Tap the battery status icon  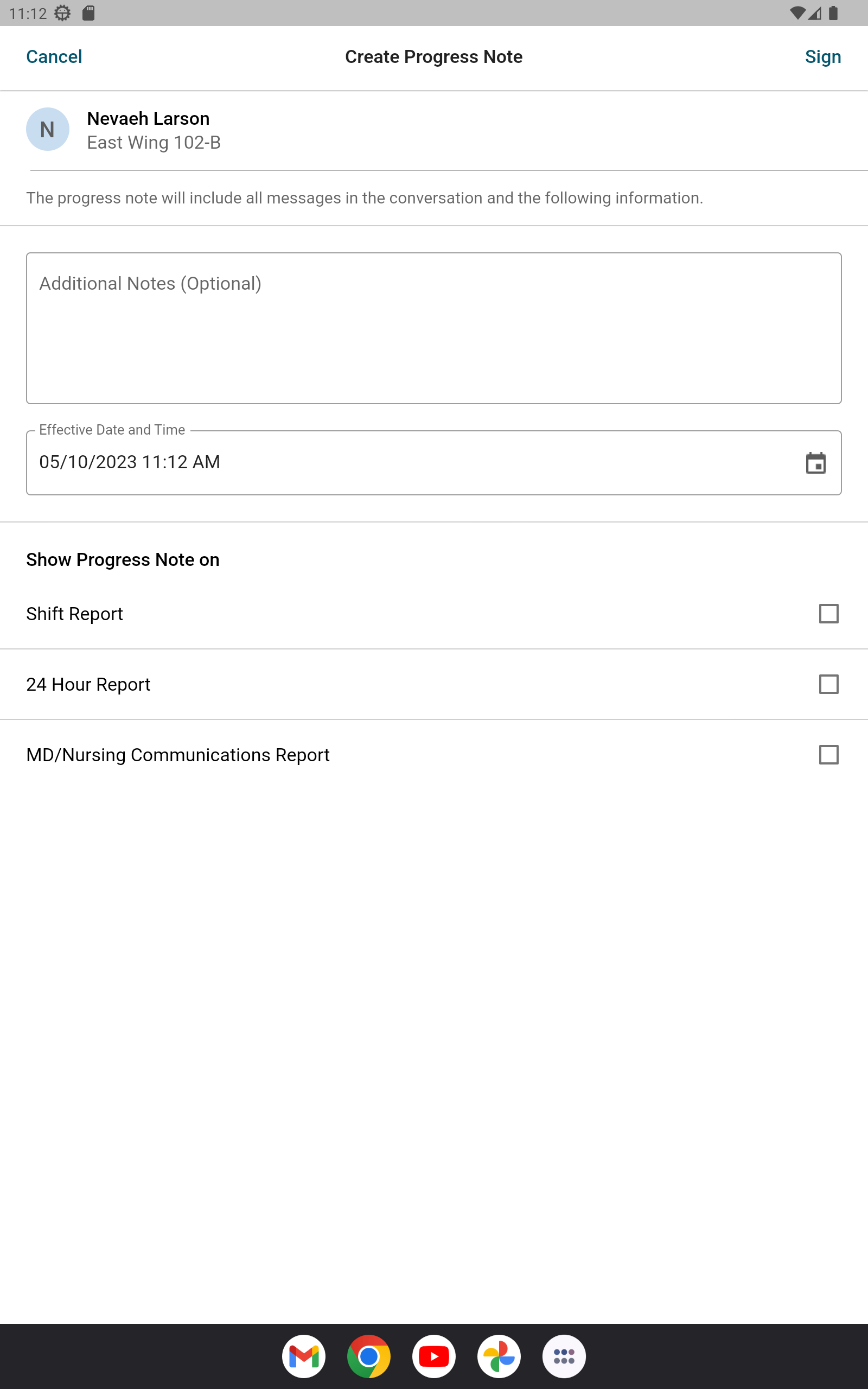pyautogui.click(x=833, y=12)
